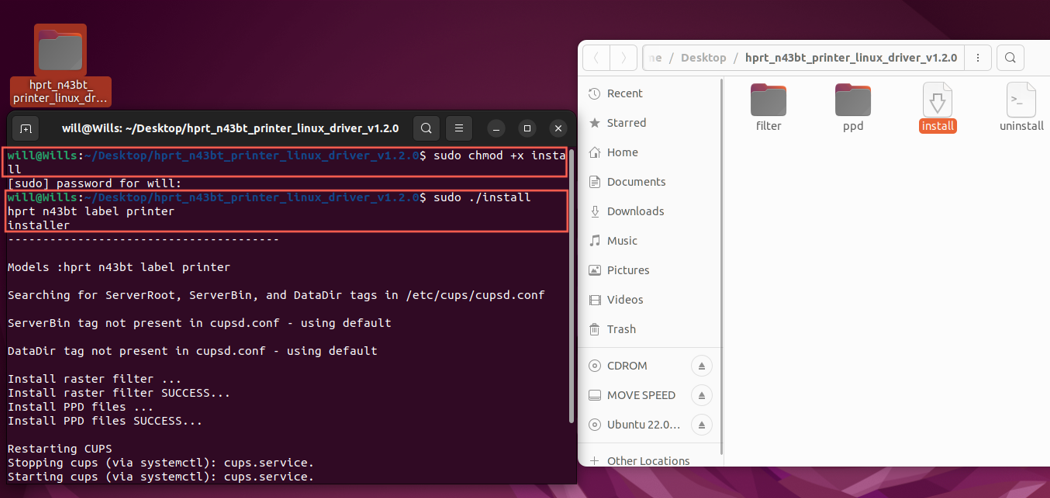Click 'Install PPD files SUCCESS...' line
Viewport: 1050px width, 498px height.
click(x=104, y=422)
